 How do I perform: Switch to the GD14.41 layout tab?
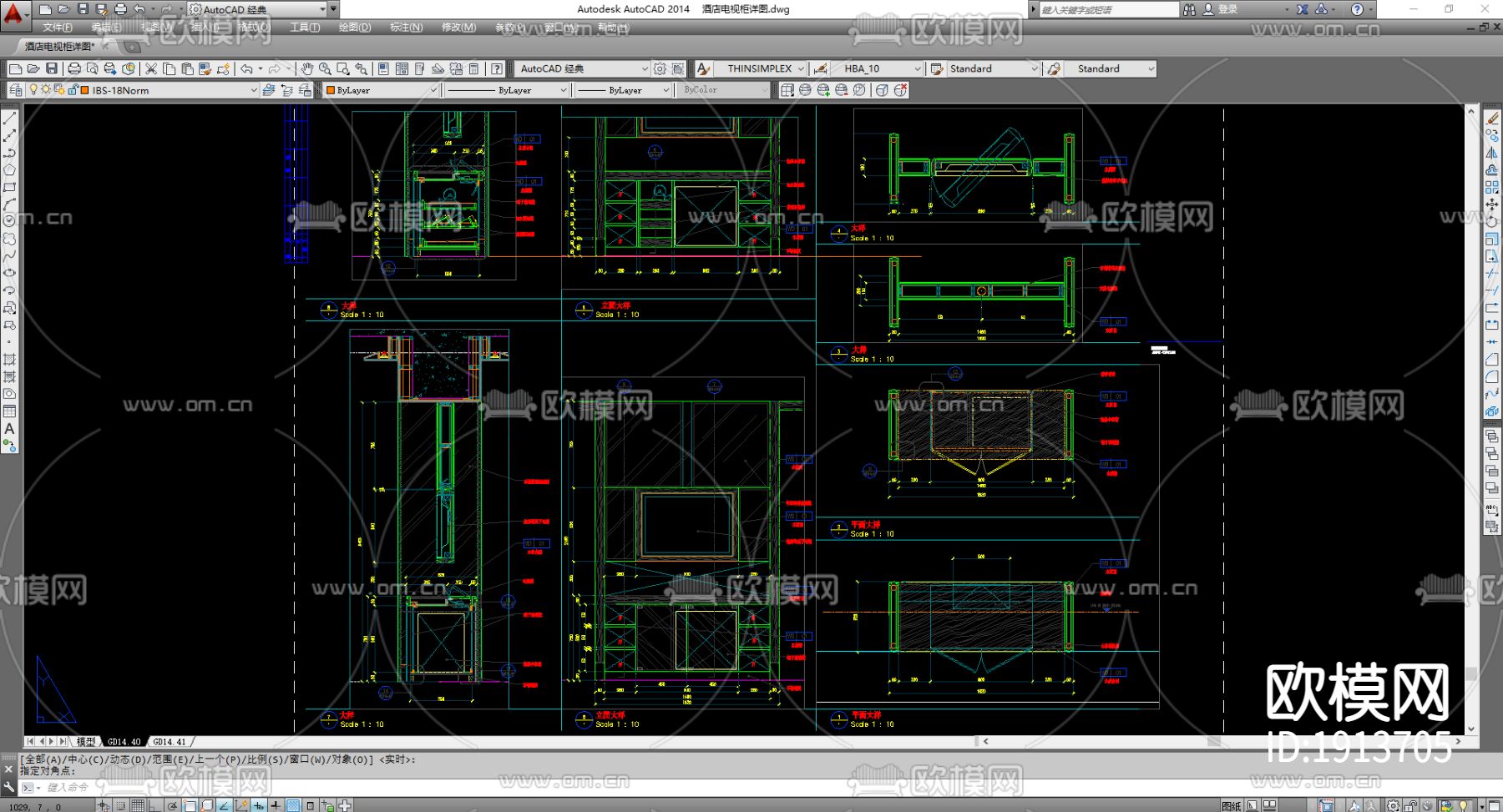[170, 741]
